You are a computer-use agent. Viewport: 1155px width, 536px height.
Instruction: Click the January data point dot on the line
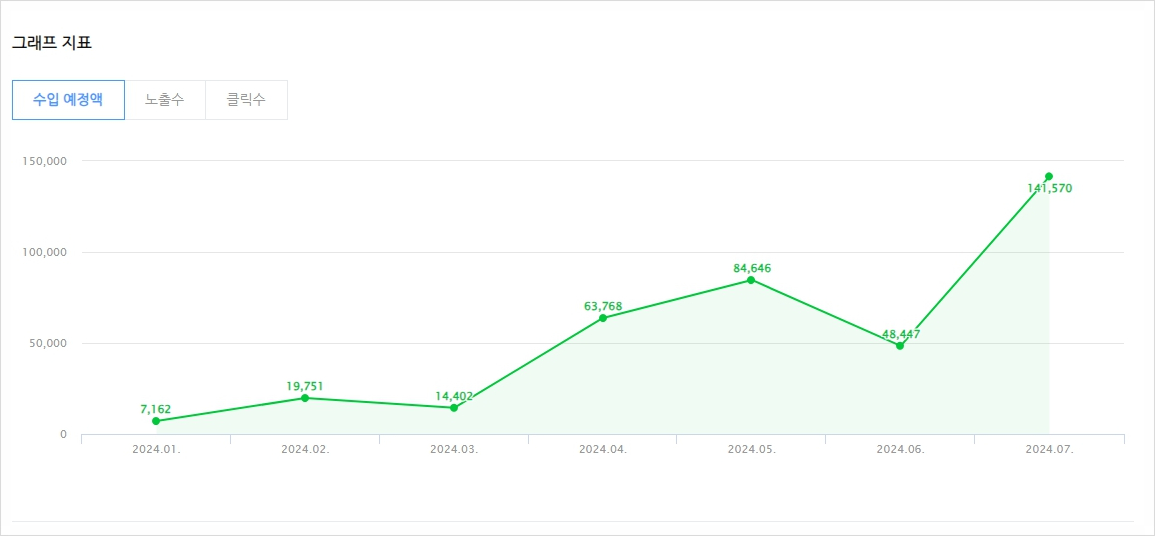pyautogui.click(x=156, y=421)
